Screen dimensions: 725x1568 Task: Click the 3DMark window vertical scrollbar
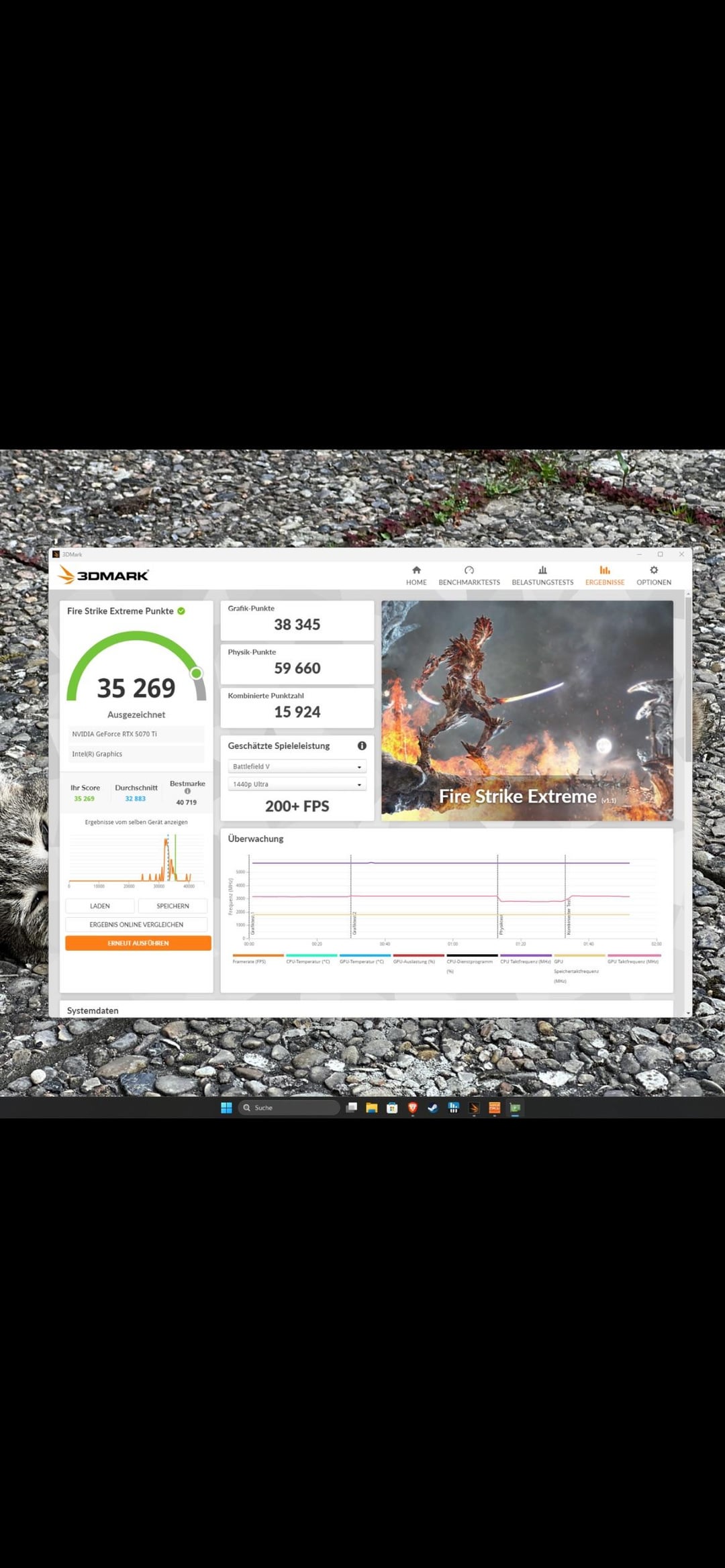click(688, 678)
